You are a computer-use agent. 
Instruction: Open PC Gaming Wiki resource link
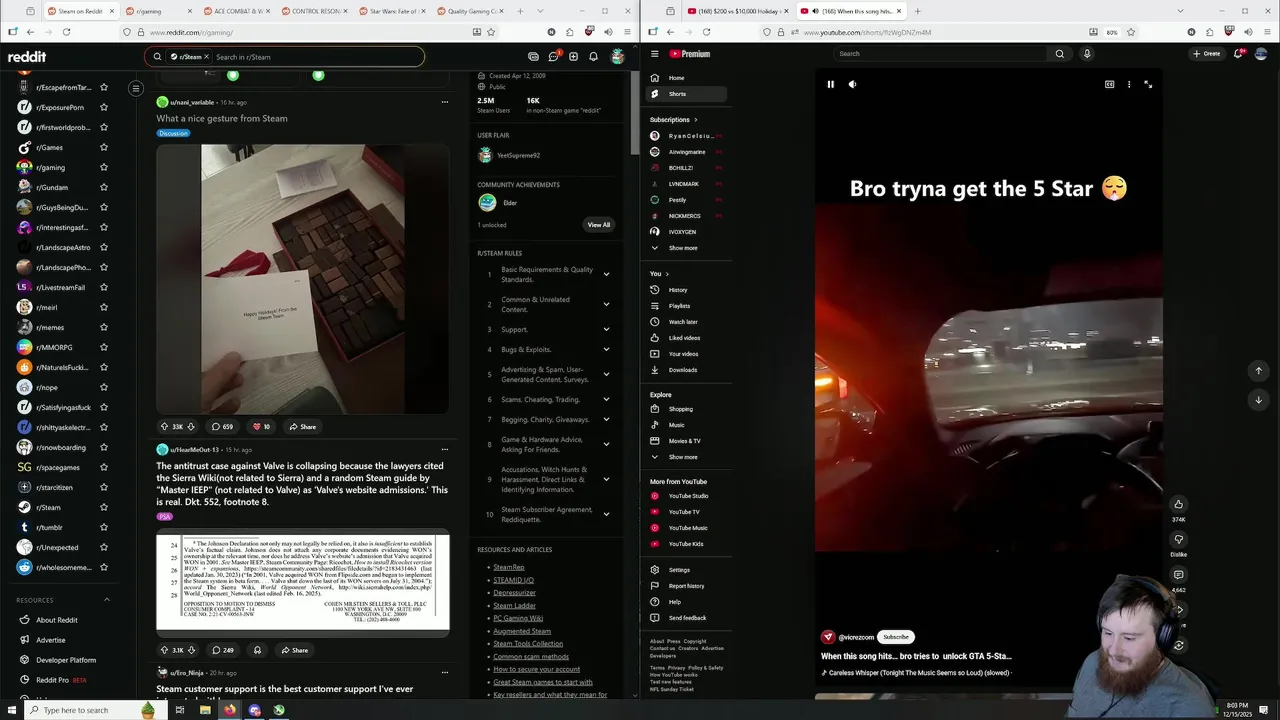pos(518,618)
